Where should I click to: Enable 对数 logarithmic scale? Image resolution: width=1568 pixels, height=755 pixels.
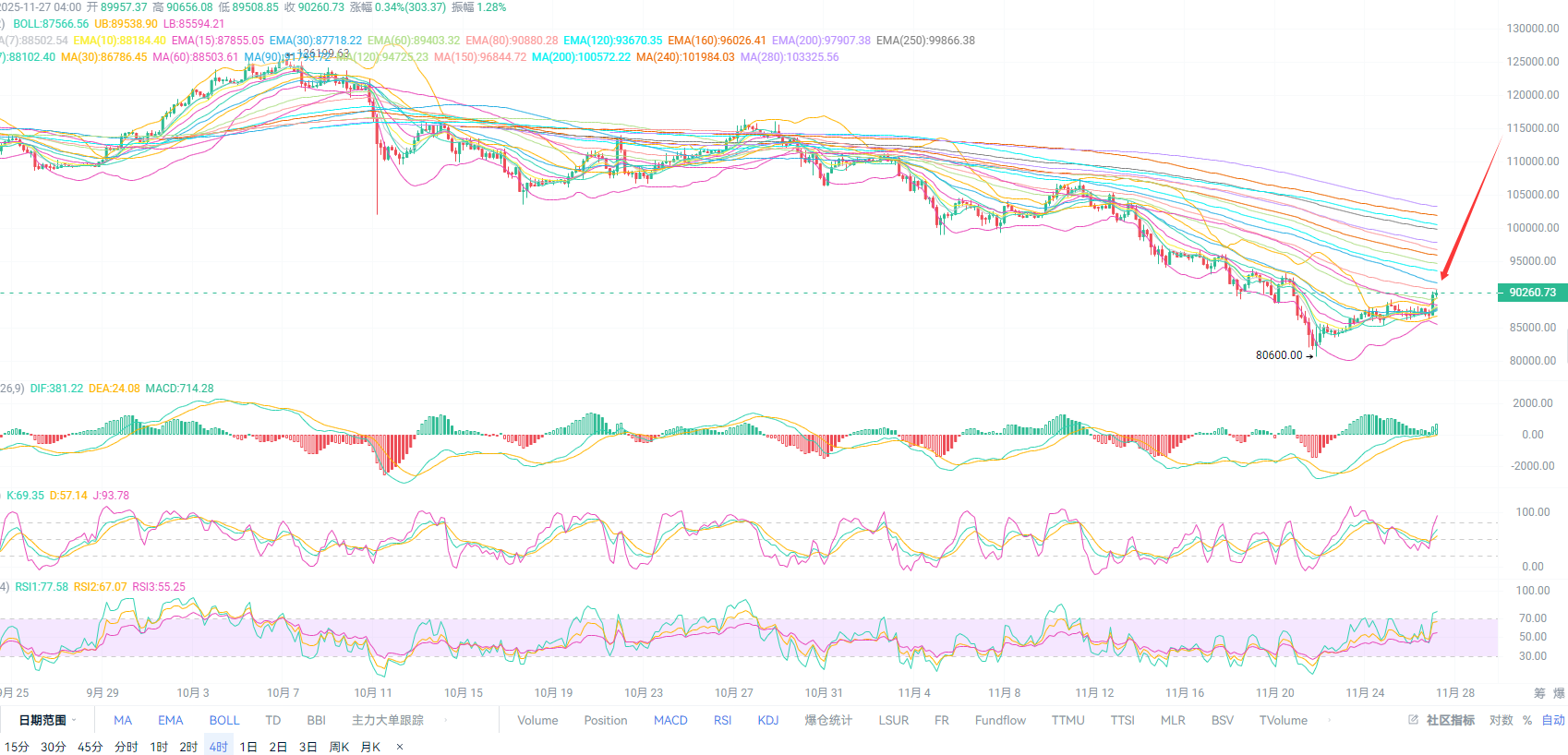click(1501, 720)
